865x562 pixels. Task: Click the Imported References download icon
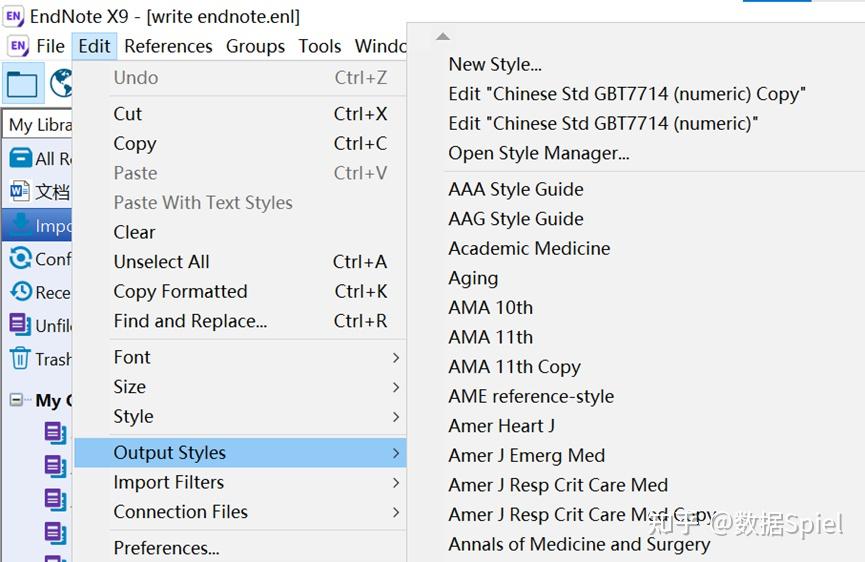20,224
